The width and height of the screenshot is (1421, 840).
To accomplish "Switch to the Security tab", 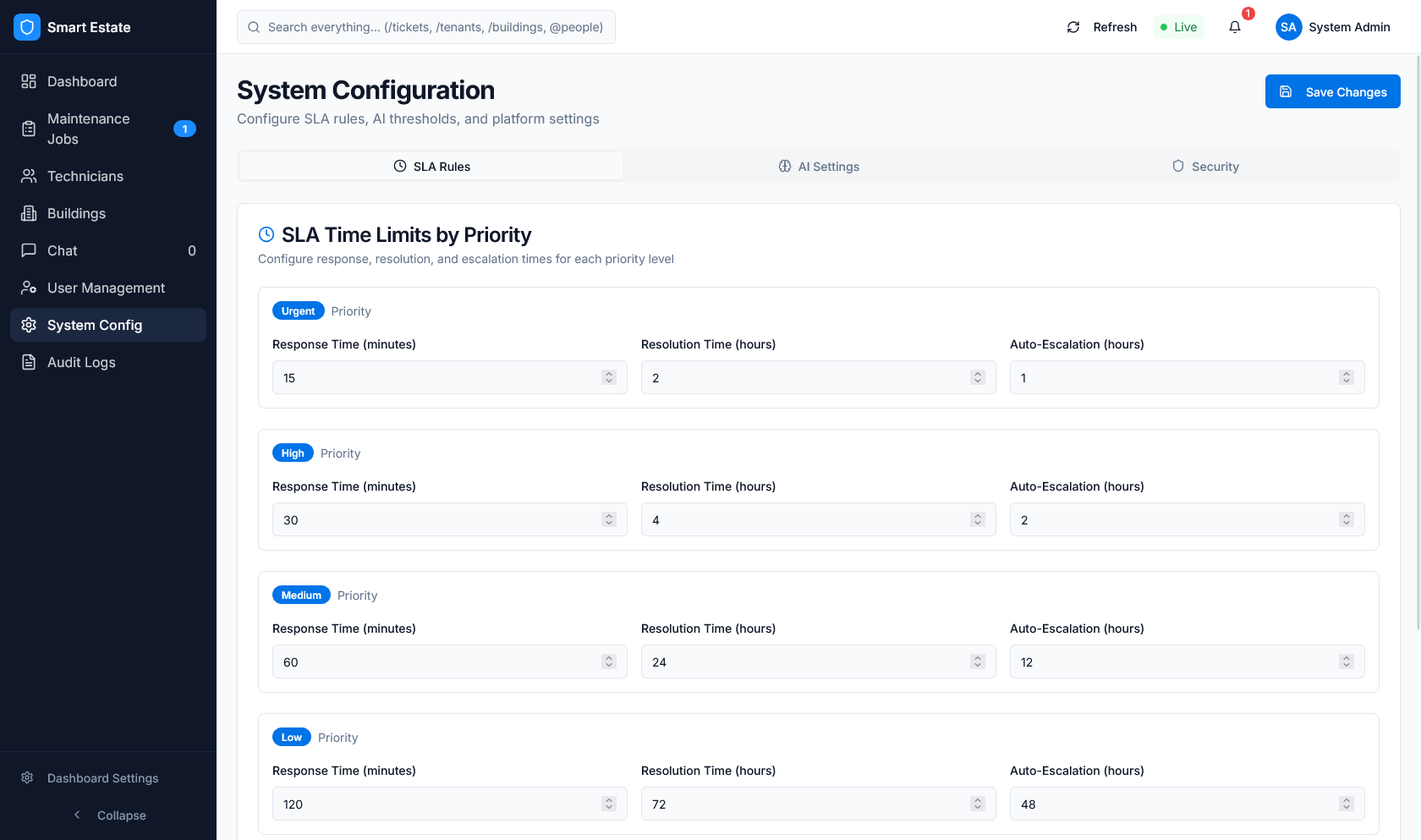I will [1205, 167].
